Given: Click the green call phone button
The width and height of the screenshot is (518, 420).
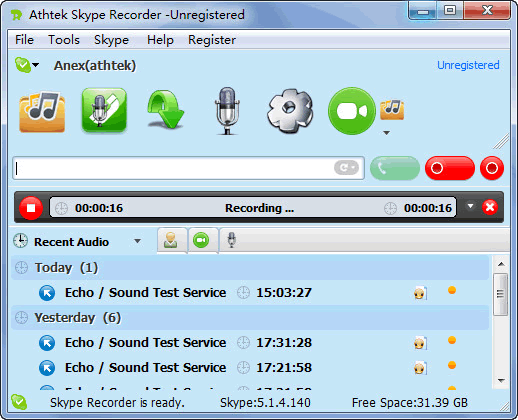Looking at the screenshot, I should (395, 168).
